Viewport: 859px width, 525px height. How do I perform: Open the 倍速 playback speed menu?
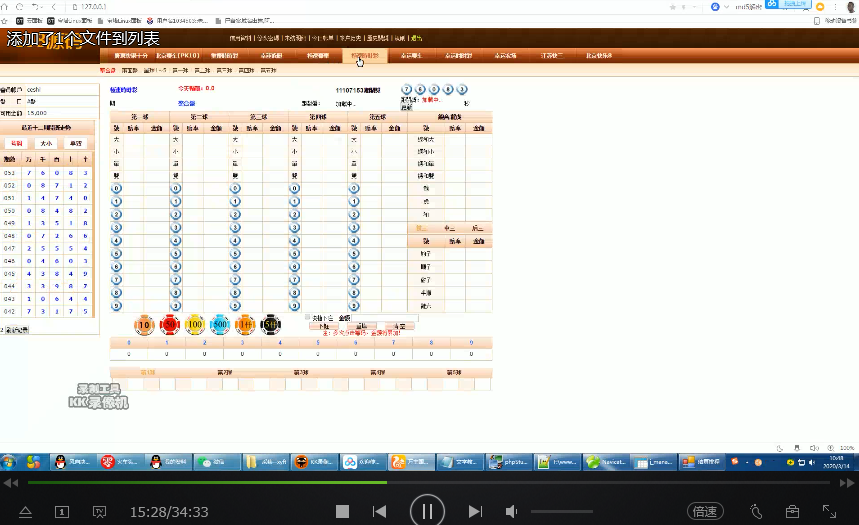coord(705,511)
